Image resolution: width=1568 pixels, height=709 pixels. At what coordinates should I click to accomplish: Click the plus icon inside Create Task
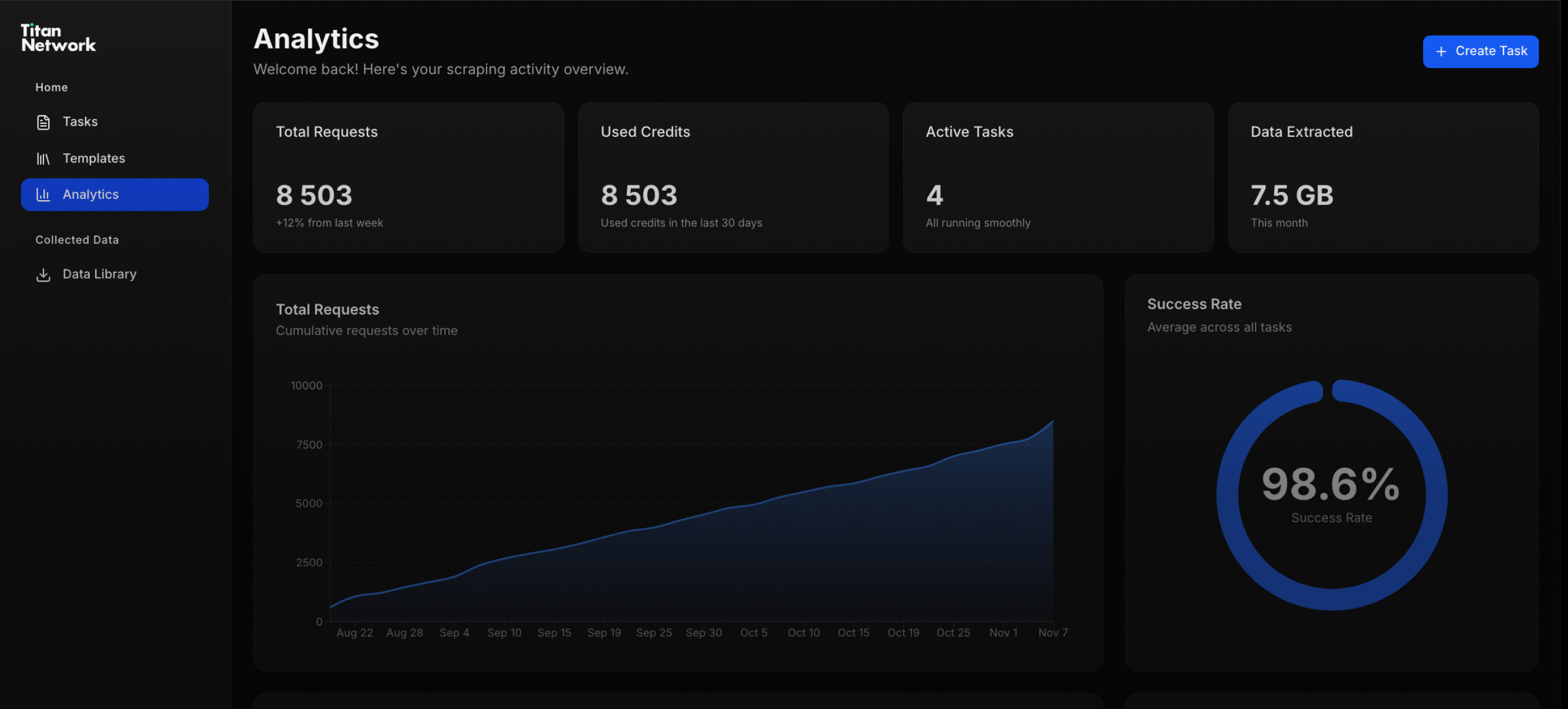[1440, 51]
